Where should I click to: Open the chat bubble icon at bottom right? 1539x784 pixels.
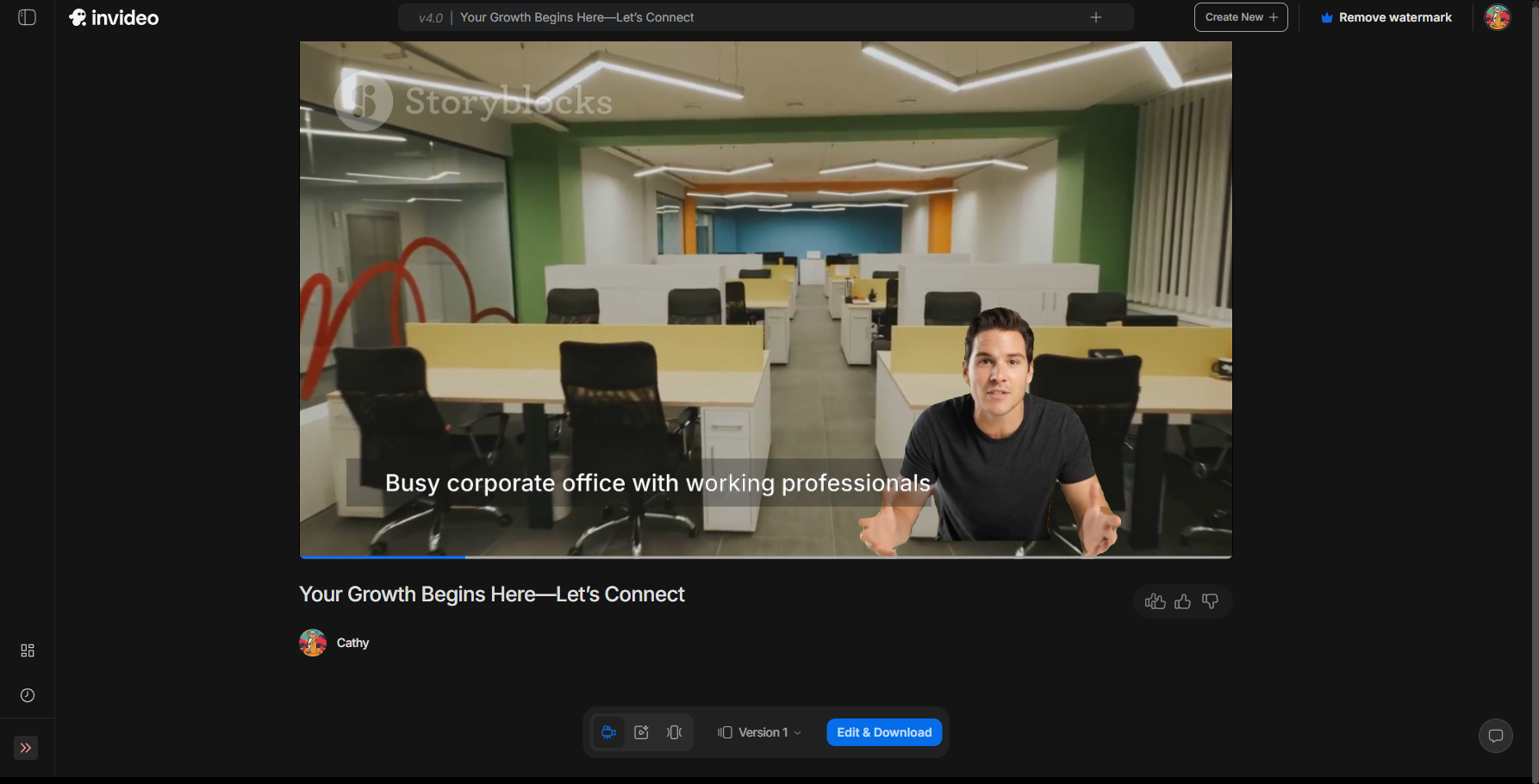click(x=1496, y=736)
